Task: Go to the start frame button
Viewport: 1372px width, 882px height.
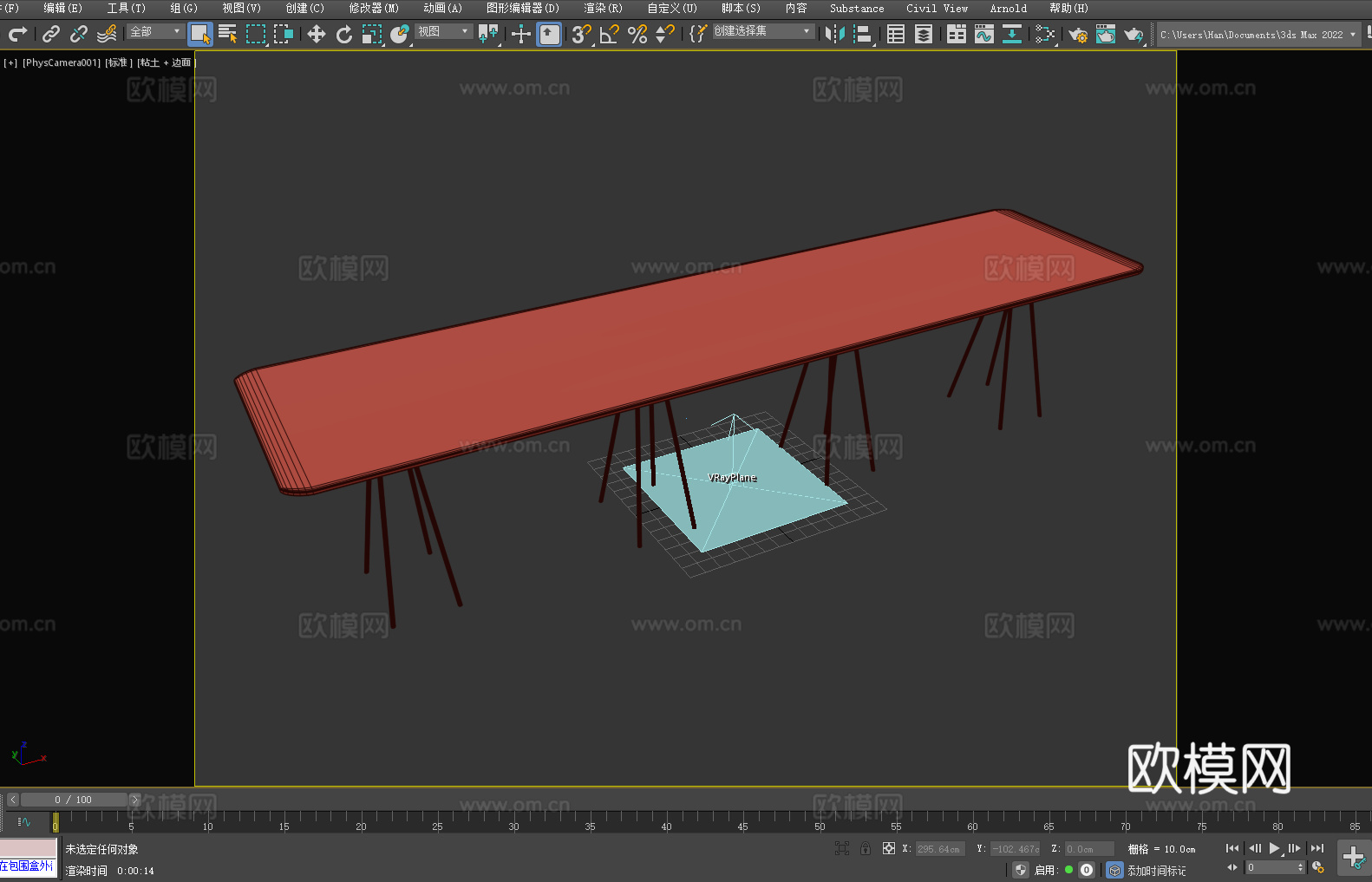Action: point(1232,848)
